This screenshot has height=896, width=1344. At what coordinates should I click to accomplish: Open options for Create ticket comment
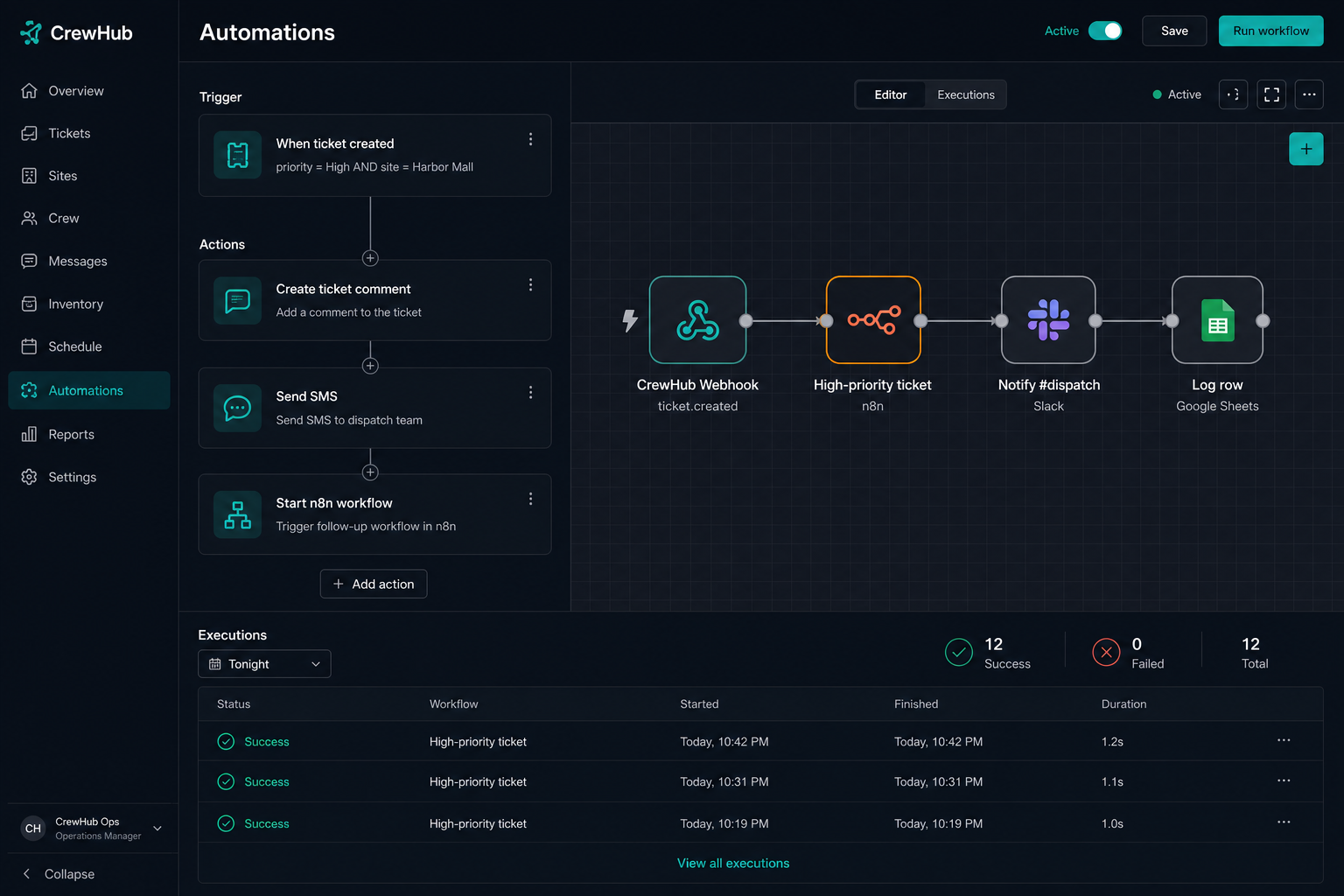[x=530, y=285]
